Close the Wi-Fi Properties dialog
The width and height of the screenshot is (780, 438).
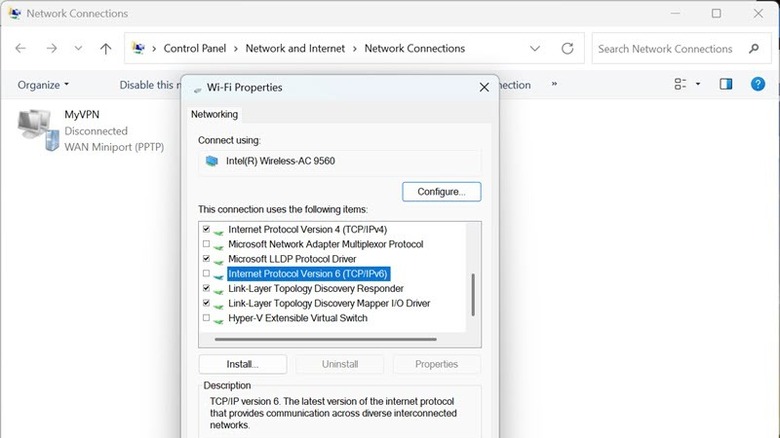tap(484, 87)
